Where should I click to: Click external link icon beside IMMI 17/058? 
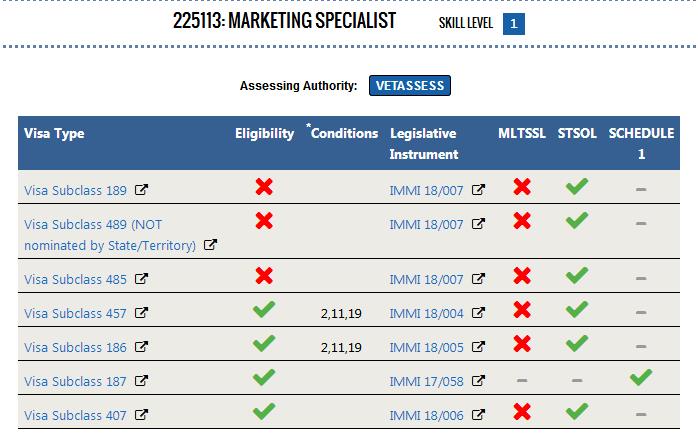(478, 381)
